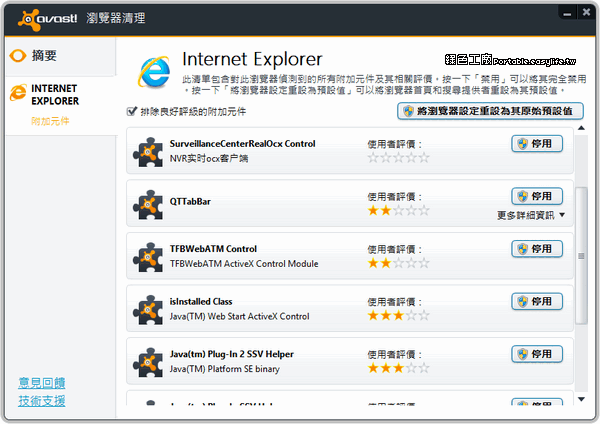Select the QTTabBar name text
The height and width of the screenshot is (424, 600).
pos(190,201)
